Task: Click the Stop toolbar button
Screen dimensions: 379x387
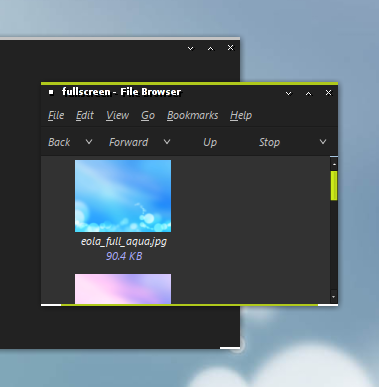Action: point(269,142)
